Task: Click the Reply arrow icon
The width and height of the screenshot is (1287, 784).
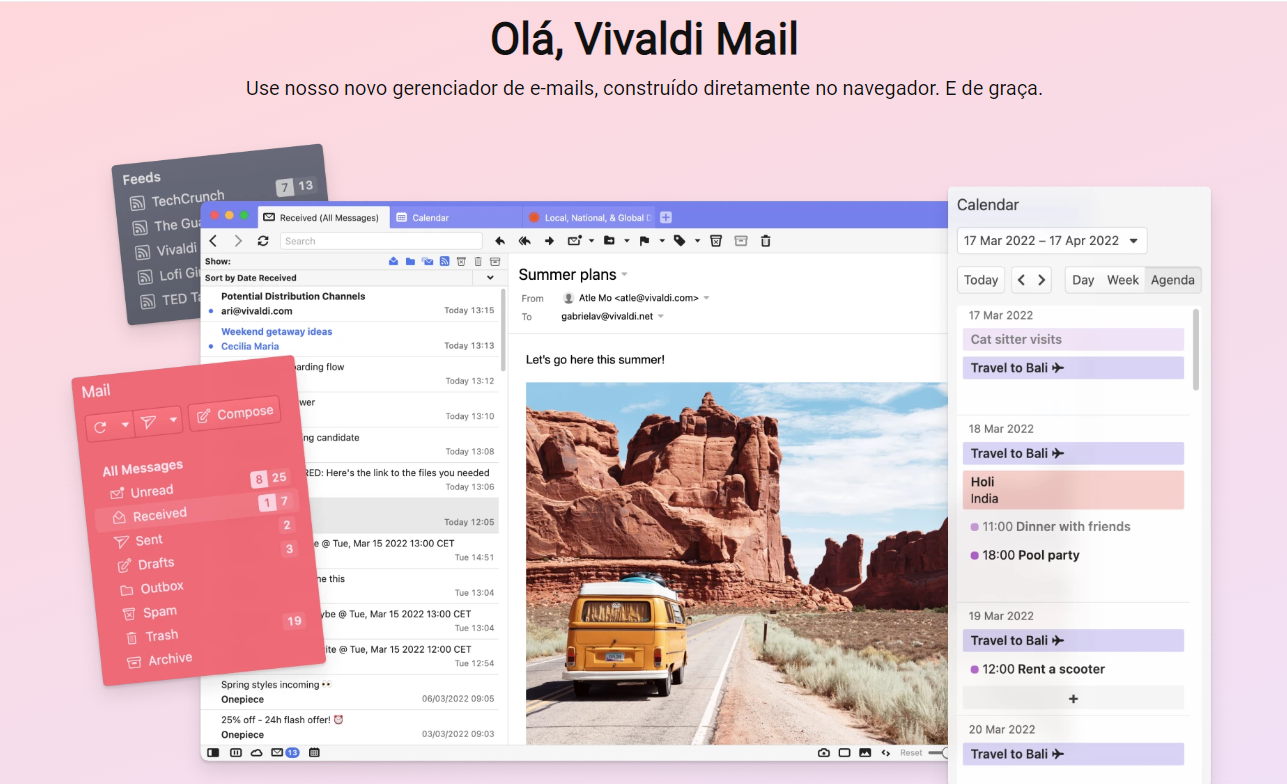Action: pyautogui.click(x=500, y=241)
